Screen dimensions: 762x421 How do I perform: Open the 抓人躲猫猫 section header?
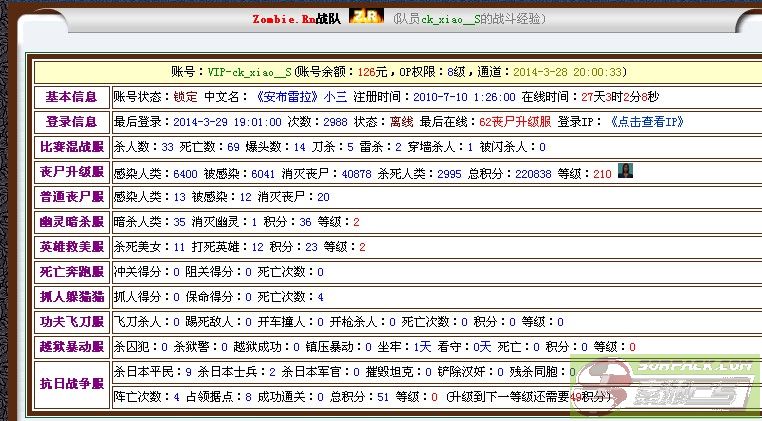click(x=71, y=297)
